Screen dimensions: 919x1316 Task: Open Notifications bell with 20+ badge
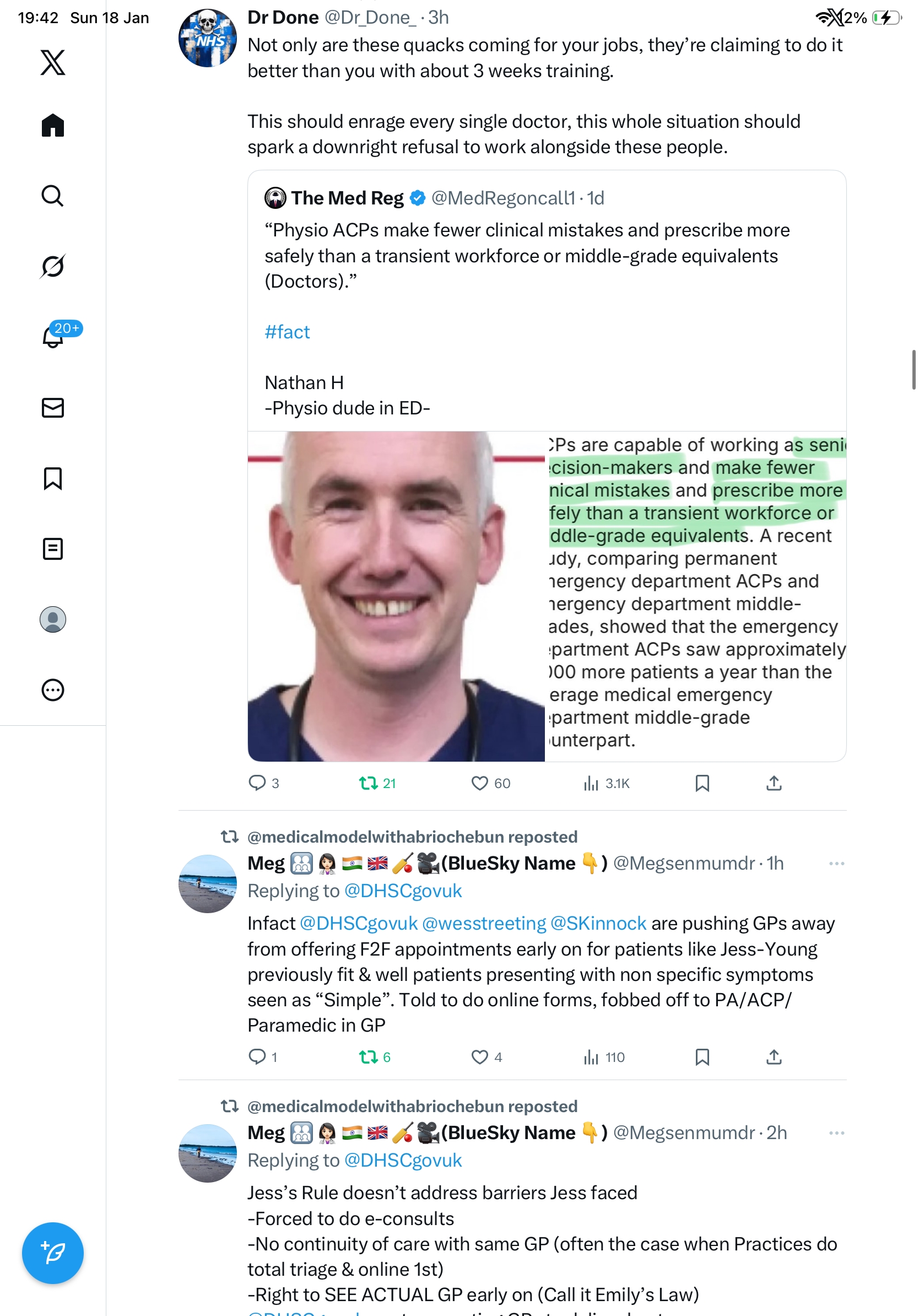[53, 337]
